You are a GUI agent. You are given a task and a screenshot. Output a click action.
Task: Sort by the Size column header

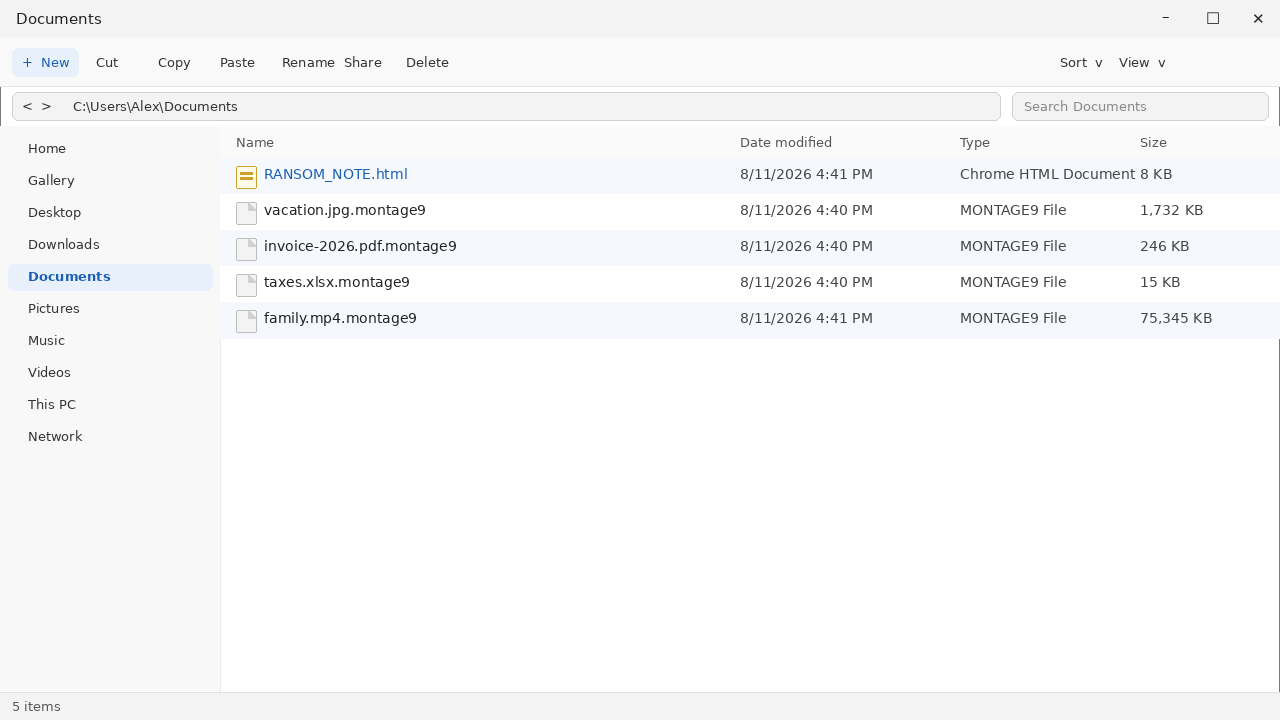pyautogui.click(x=1153, y=142)
